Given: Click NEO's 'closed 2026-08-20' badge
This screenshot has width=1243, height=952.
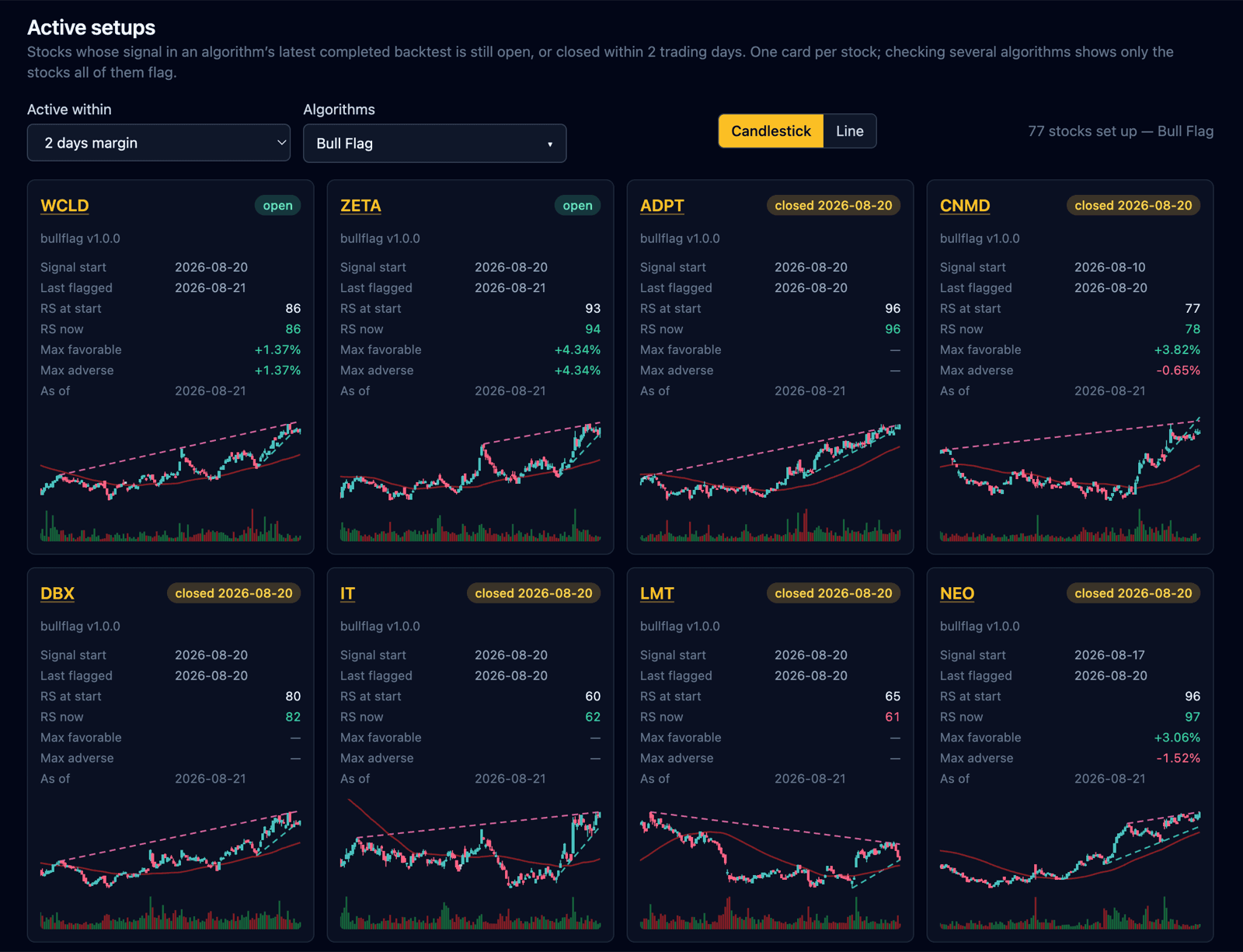Looking at the screenshot, I should pyautogui.click(x=1133, y=593).
